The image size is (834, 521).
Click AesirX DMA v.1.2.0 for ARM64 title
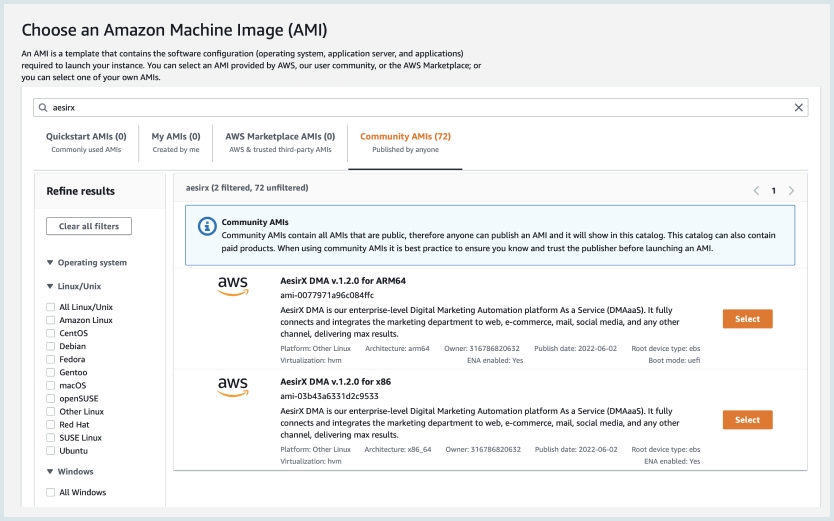coord(343,281)
